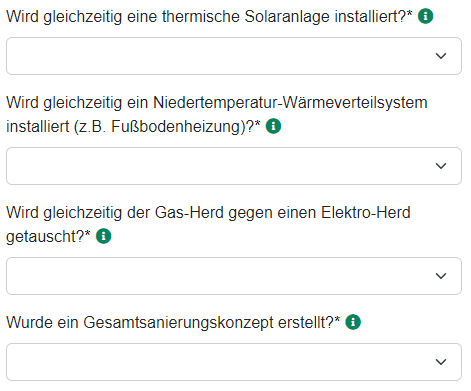Viewport: 471px width, 391px height.
Task: Click info icon beside Gesamtsanierungskonzept question
Action: coord(353,322)
